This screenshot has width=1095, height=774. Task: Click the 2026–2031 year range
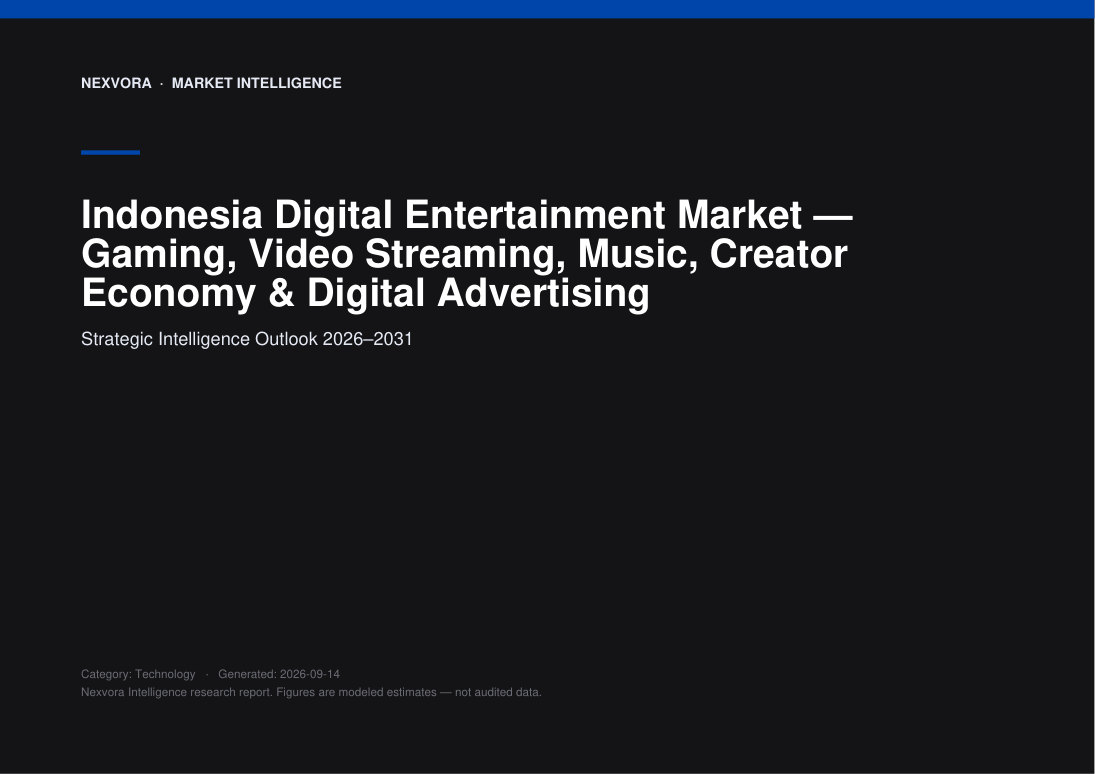point(367,339)
